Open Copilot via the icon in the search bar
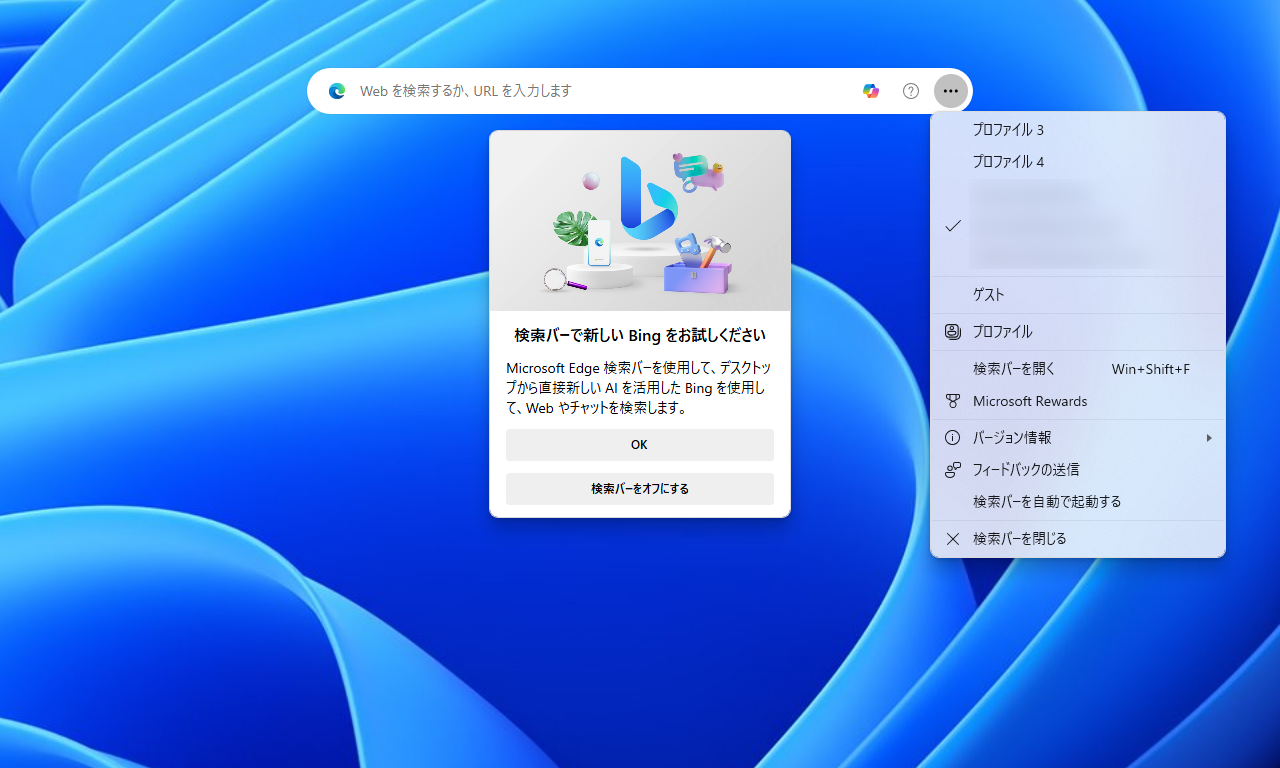This screenshot has height=768, width=1280. click(871, 91)
